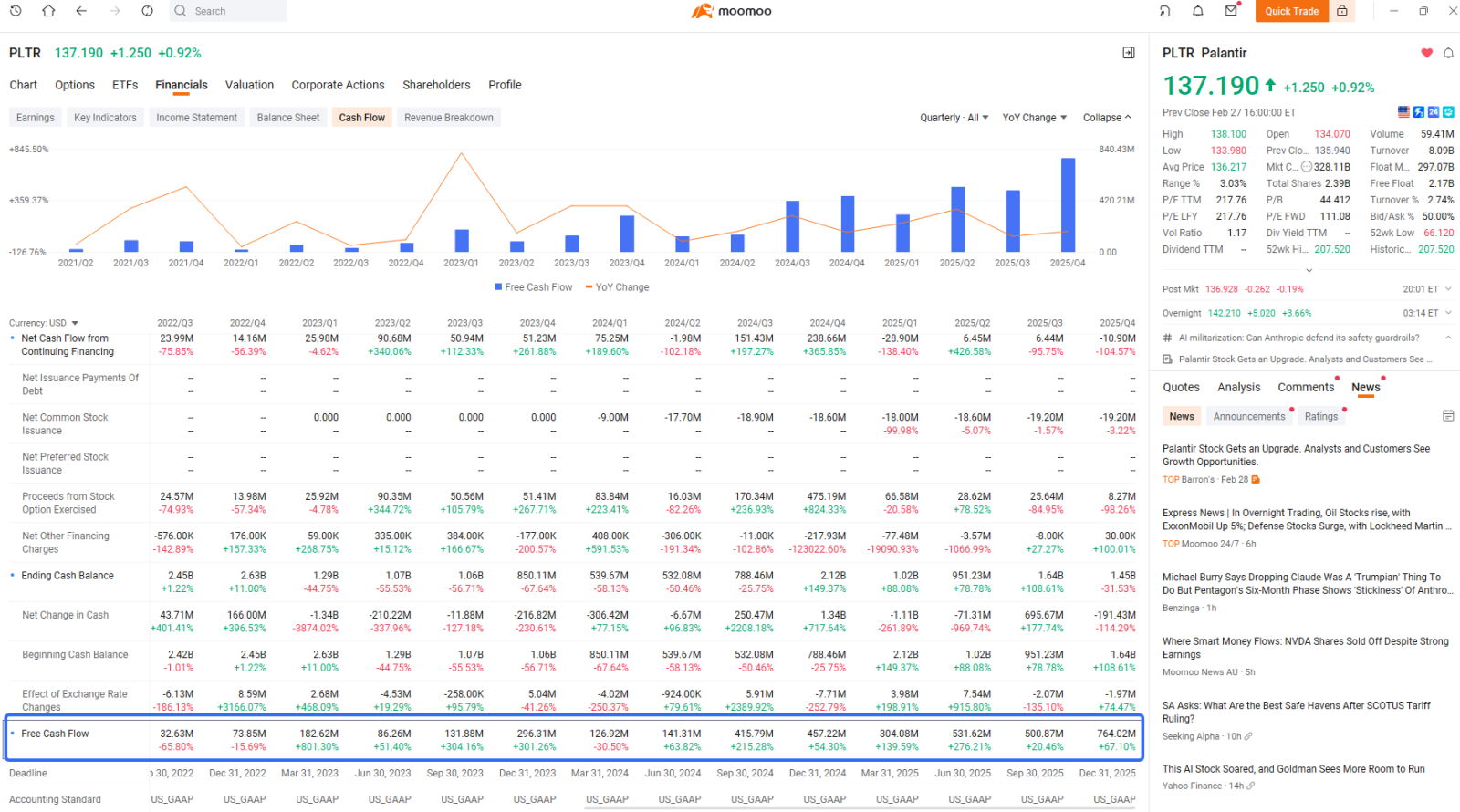This screenshot has height=812, width=1460.
Task: Click the 764.02M Free Cash Flow cell
Action: click(1116, 734)
